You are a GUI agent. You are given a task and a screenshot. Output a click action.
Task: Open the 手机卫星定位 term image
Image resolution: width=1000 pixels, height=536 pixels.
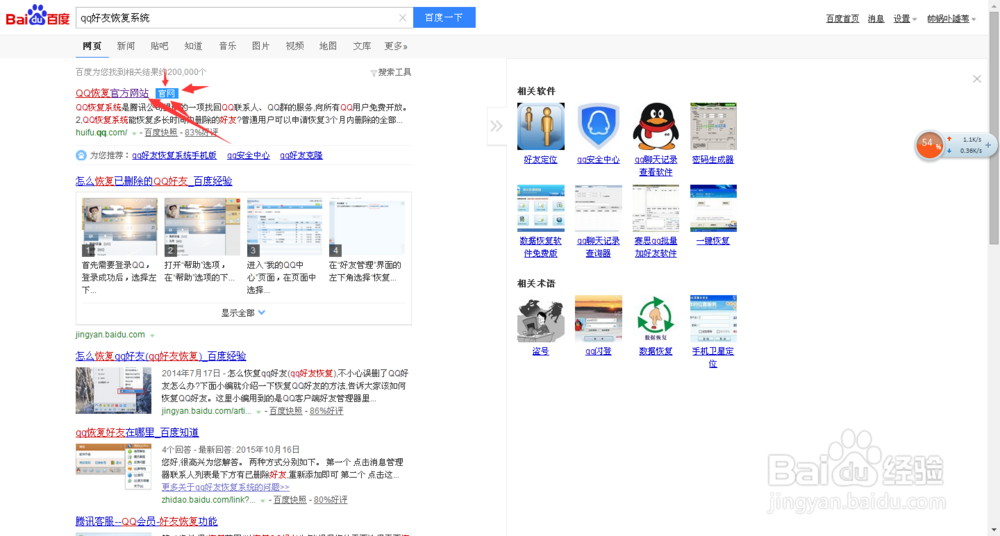tap(713, 318)
